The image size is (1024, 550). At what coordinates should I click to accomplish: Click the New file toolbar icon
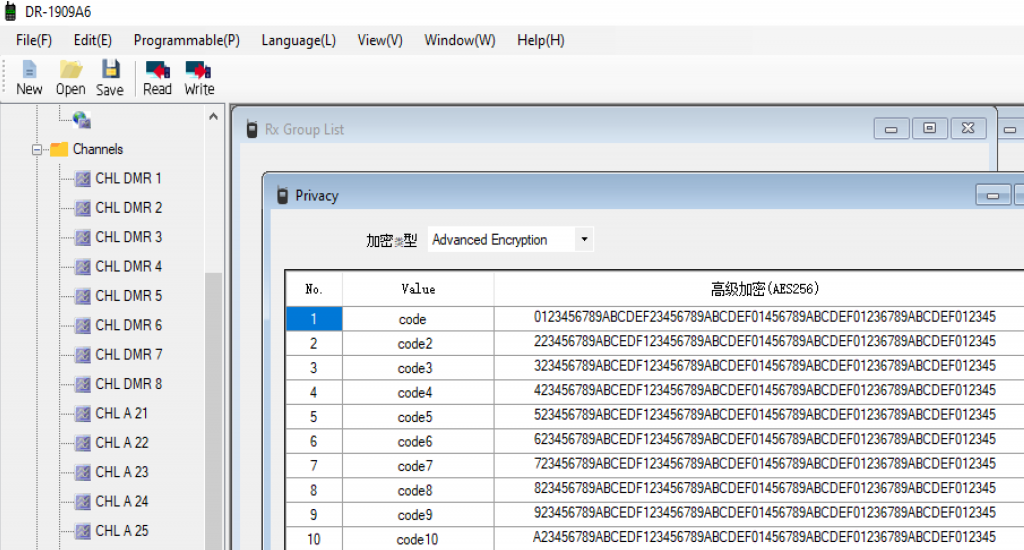coord(29,69)
